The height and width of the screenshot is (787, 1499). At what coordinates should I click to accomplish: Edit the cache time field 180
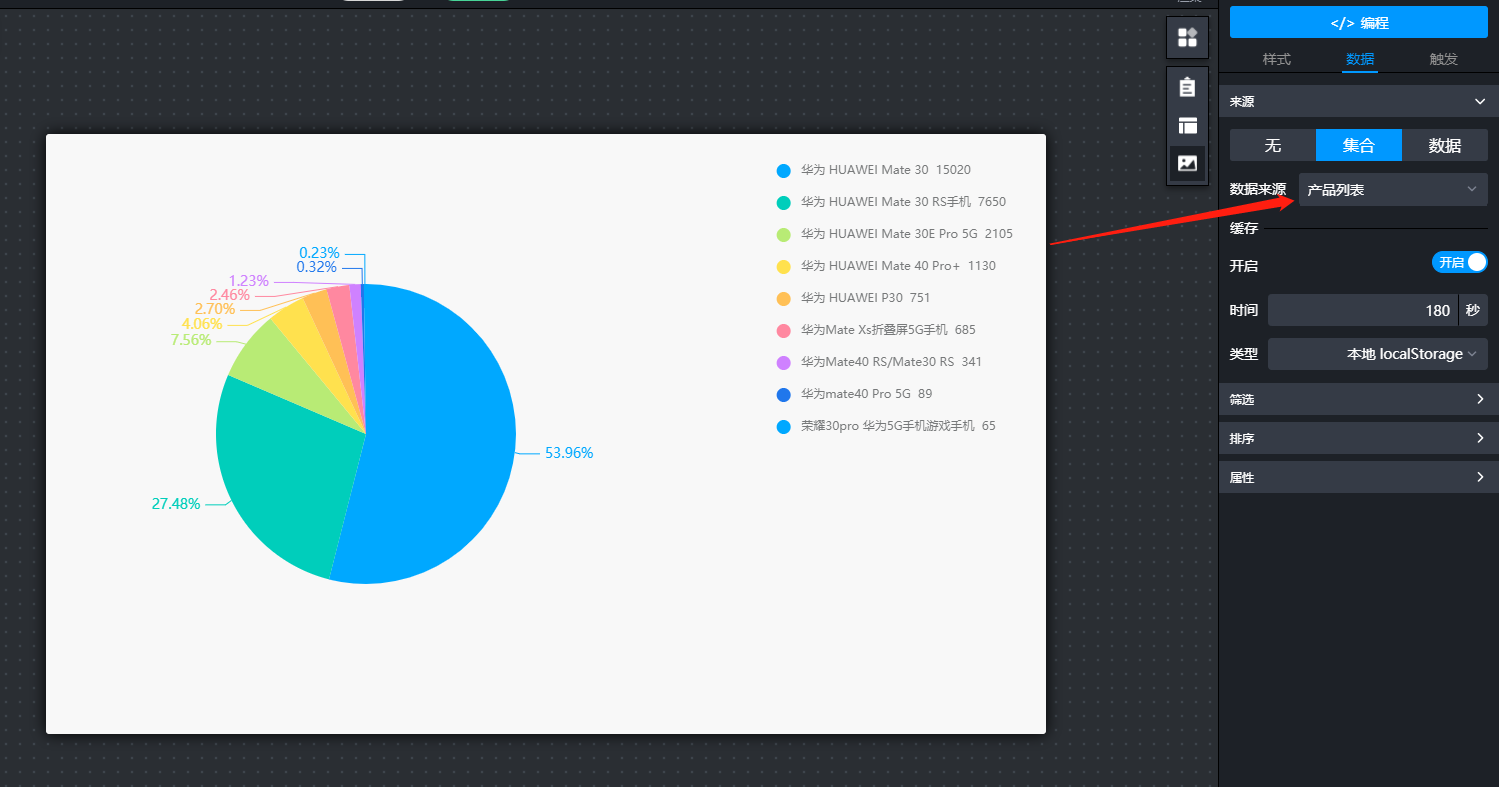1362,310
